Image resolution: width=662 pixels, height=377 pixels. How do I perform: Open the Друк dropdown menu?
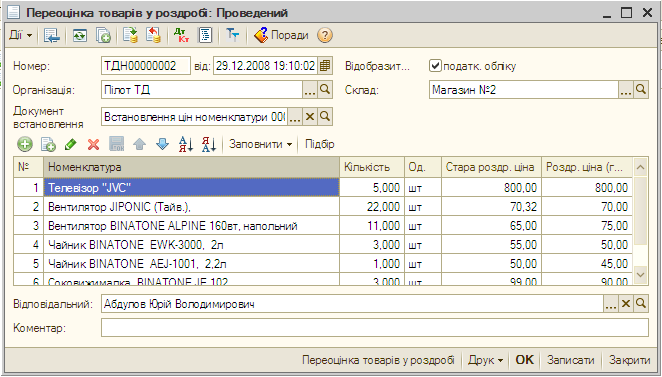(486, 360)
